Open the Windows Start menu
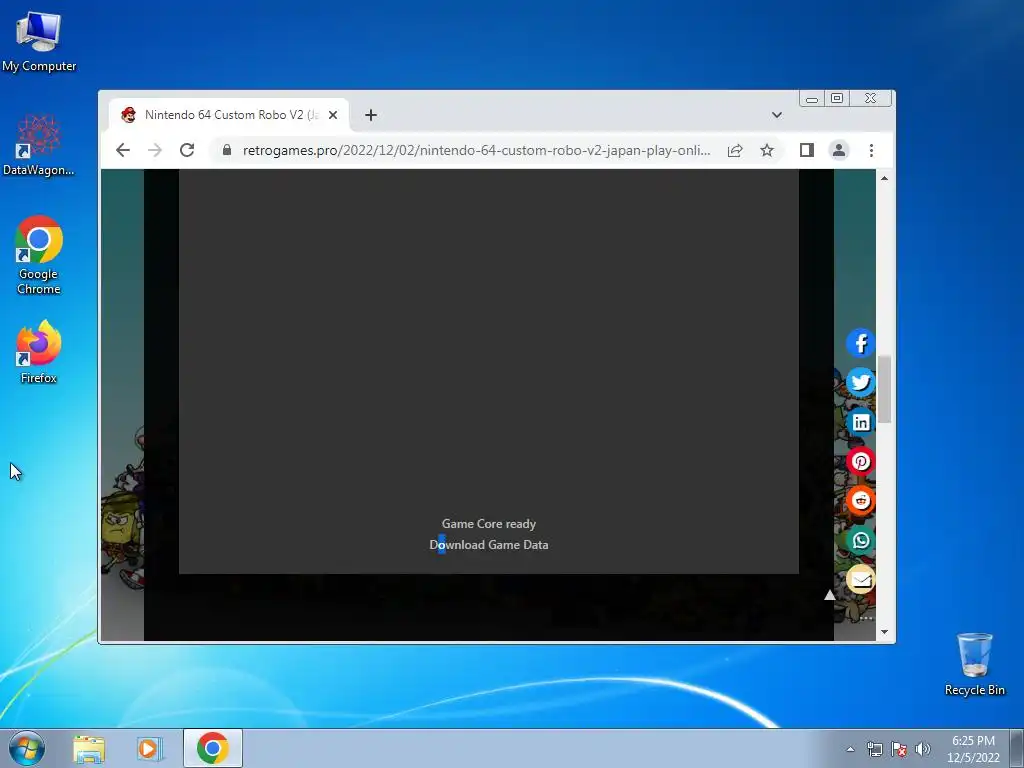The height and width of the screenshot is (768, 1024). coord(26,748)
